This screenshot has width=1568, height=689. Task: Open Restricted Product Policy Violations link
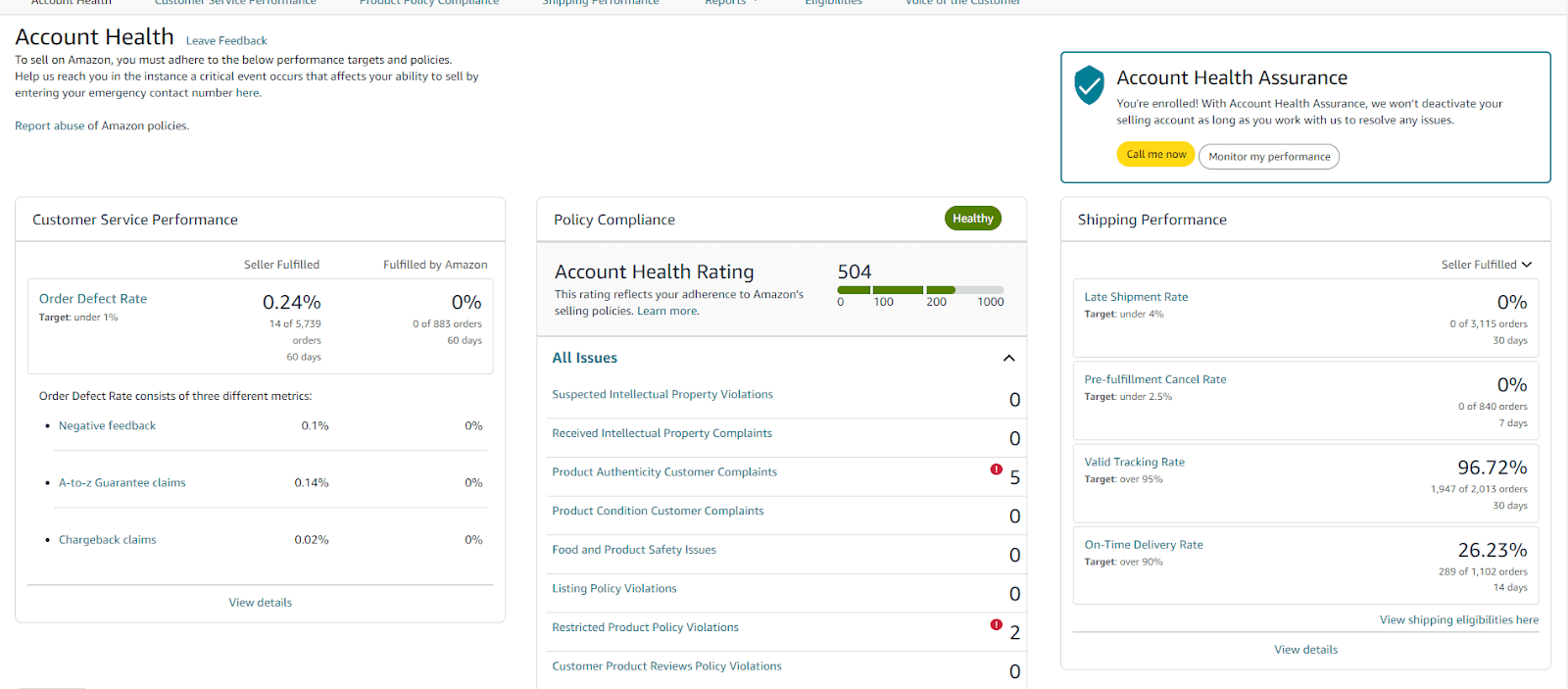tap(645, 627)
